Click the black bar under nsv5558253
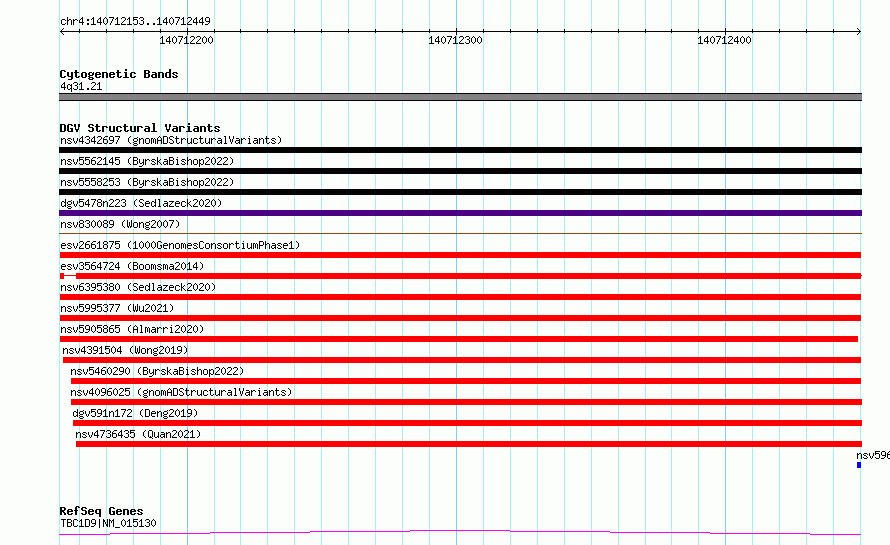 460,192
